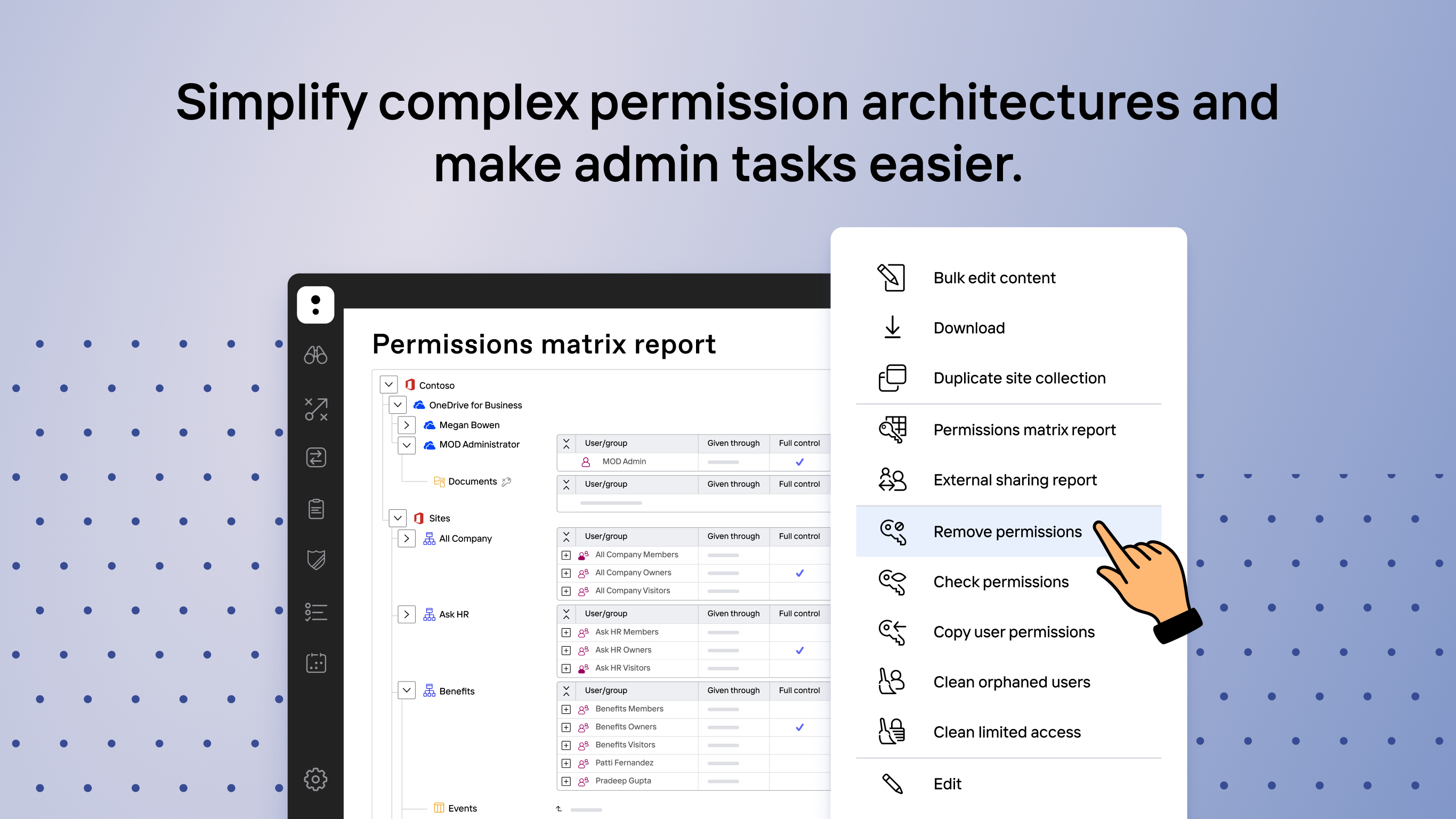The height and width of the screenshot is (819, 1456).
Task: Open the settings gear in sidebar
Action: pos(316,779)
